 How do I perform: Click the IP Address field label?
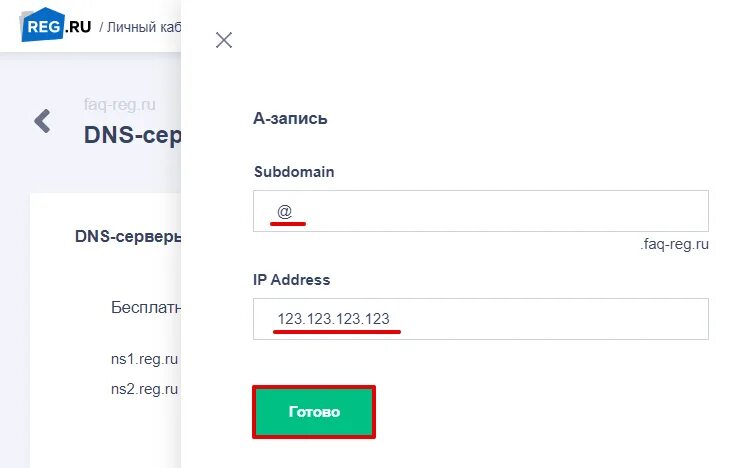[x=292, y=280]
